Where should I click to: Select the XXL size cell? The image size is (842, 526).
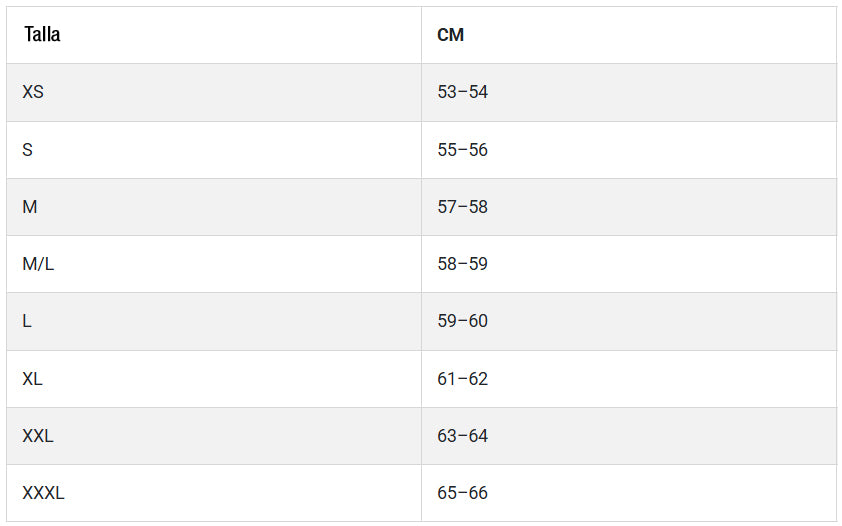(38, 436)
